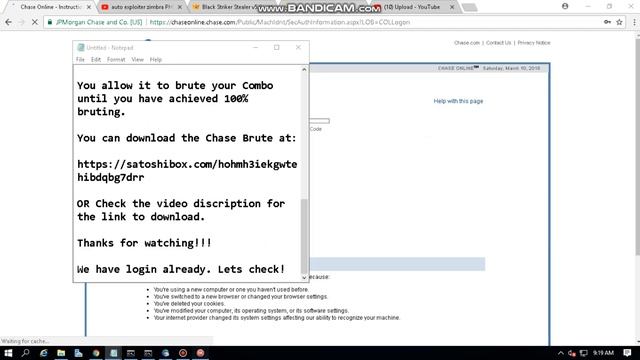
Task: Minimize the Chrome window
Action: coord(588,6)
